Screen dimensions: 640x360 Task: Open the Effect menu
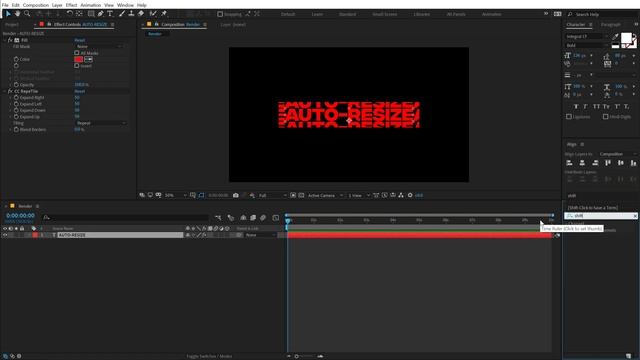coord(71,5)
